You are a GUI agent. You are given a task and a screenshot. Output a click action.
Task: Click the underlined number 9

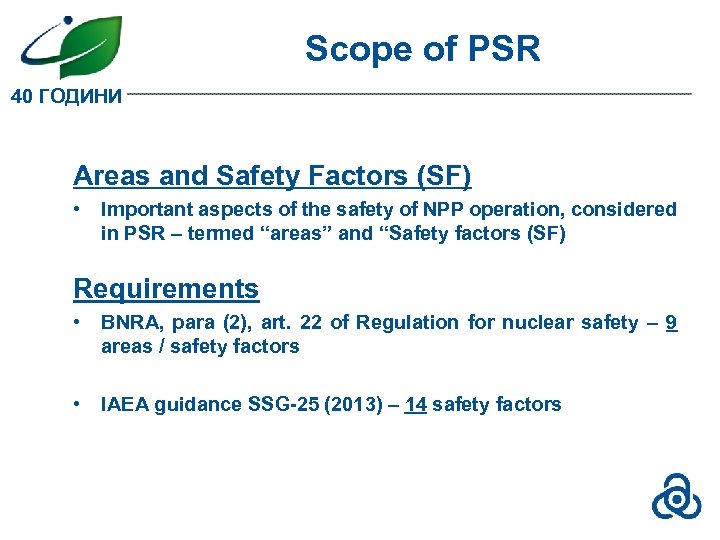click(x=671, y=322)
